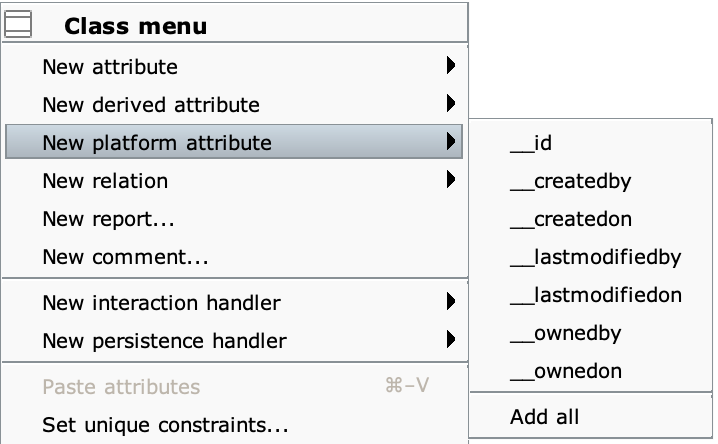This screenshot has width=718, height=444.
Task: Expand the New interaction handler arrow
Action: [x=451, y=301]
